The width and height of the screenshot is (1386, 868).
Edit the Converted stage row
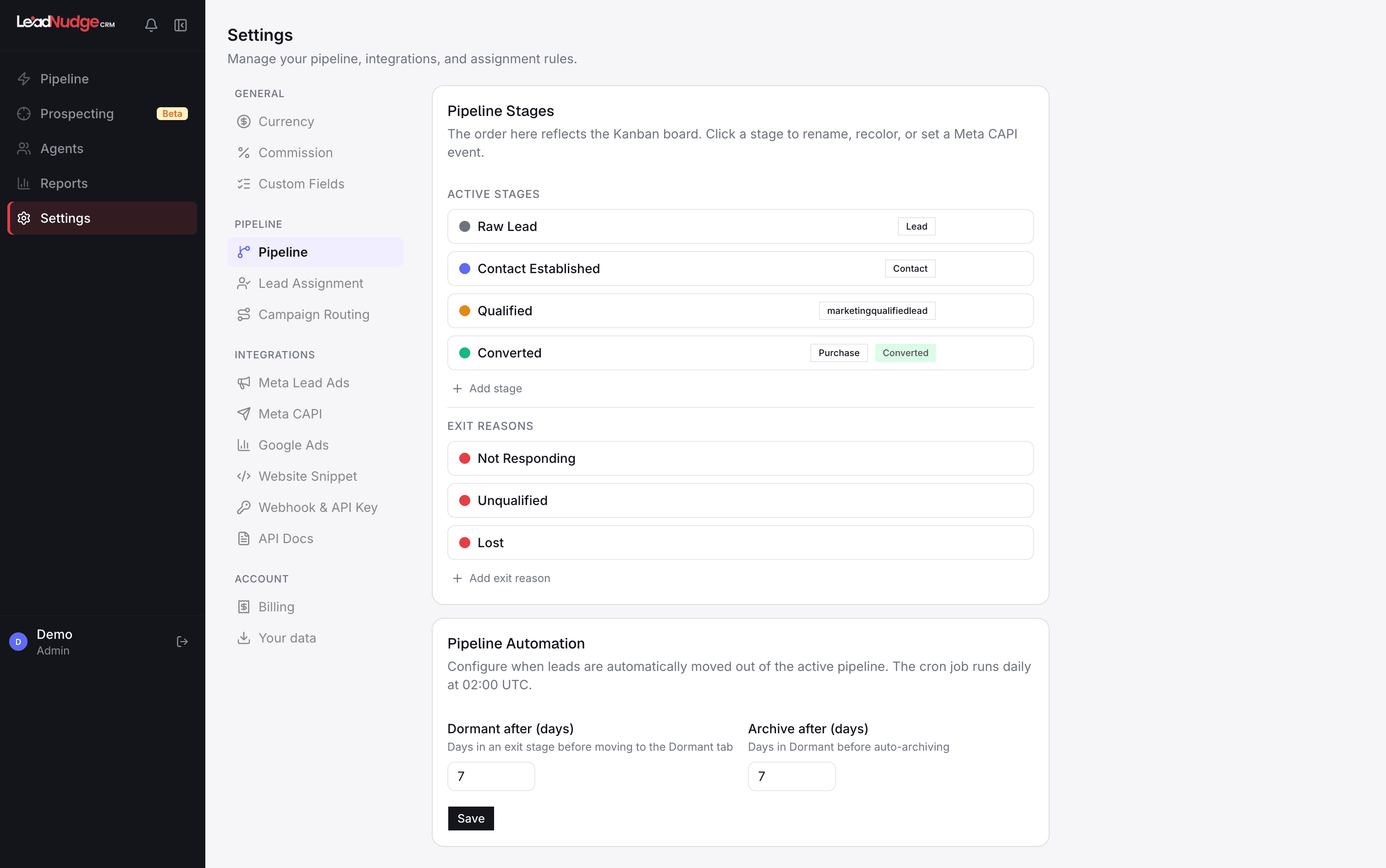click(x=740, y=353)
